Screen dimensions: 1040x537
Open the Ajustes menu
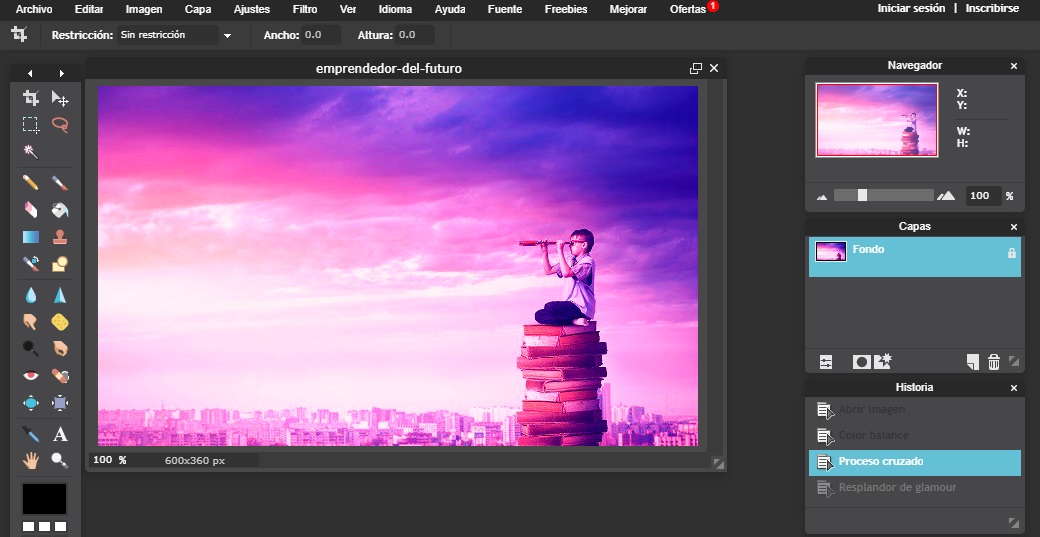pos(251,9)
